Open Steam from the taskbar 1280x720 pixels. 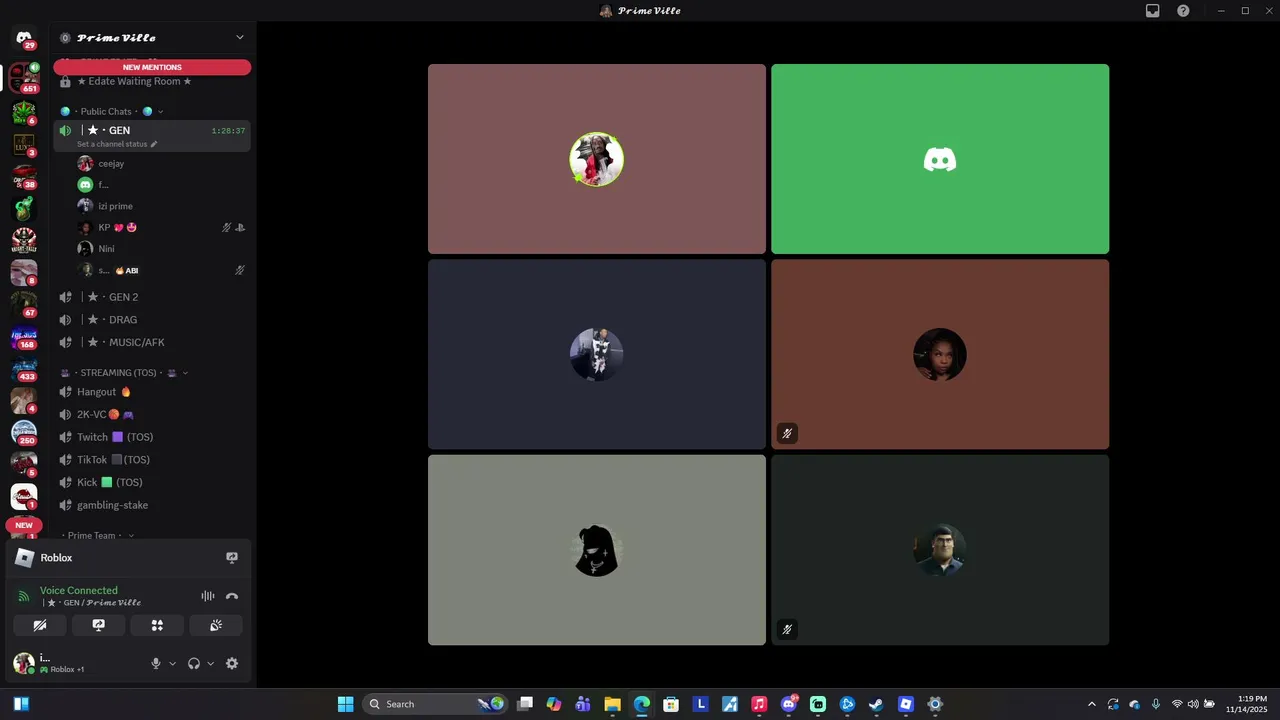point(876,704)
